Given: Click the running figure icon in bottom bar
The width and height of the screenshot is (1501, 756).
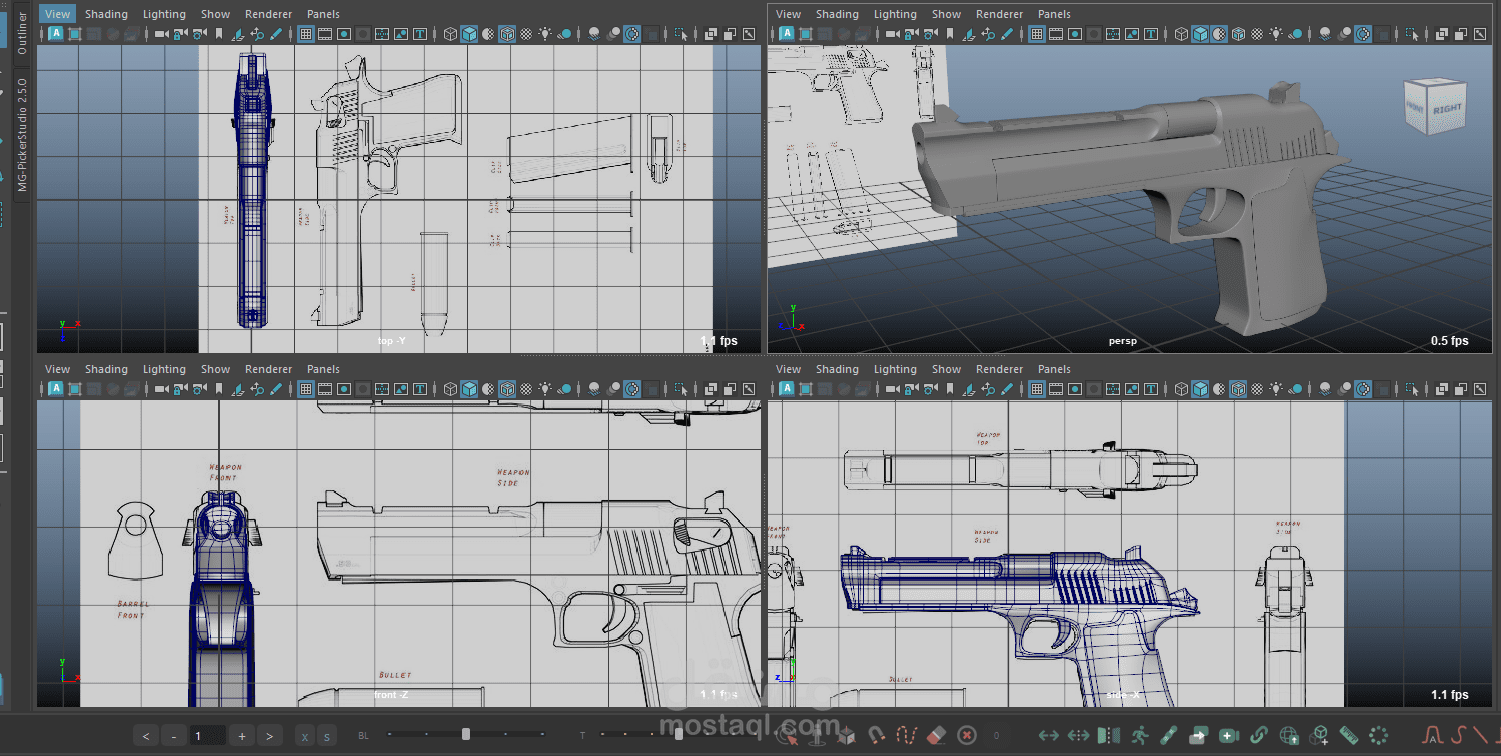Looking at the screenshot, I should point(1139,736).
